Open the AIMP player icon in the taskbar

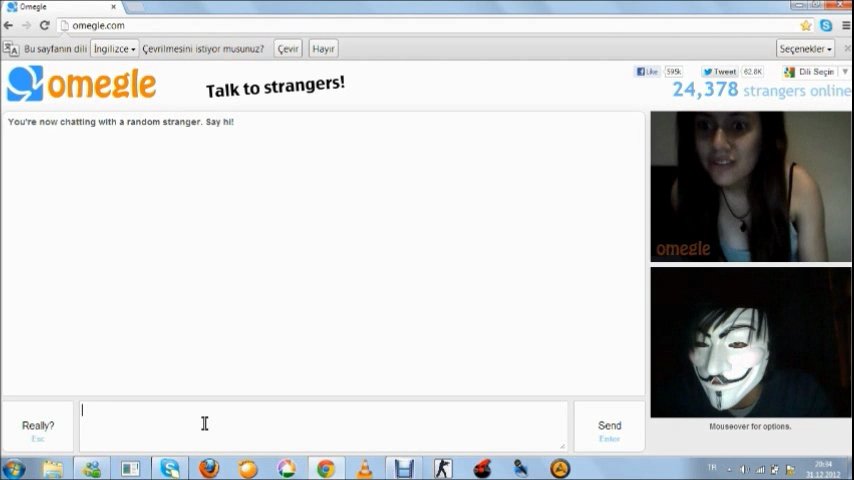559,469
